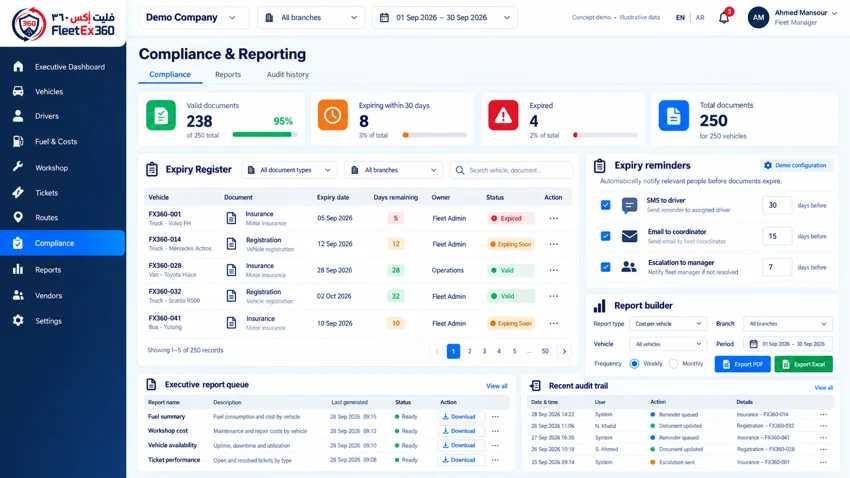The width and height of the screenshot is (850, 478).
Task: Open the Report builder Branch dropdown
Action: point(788,324)
